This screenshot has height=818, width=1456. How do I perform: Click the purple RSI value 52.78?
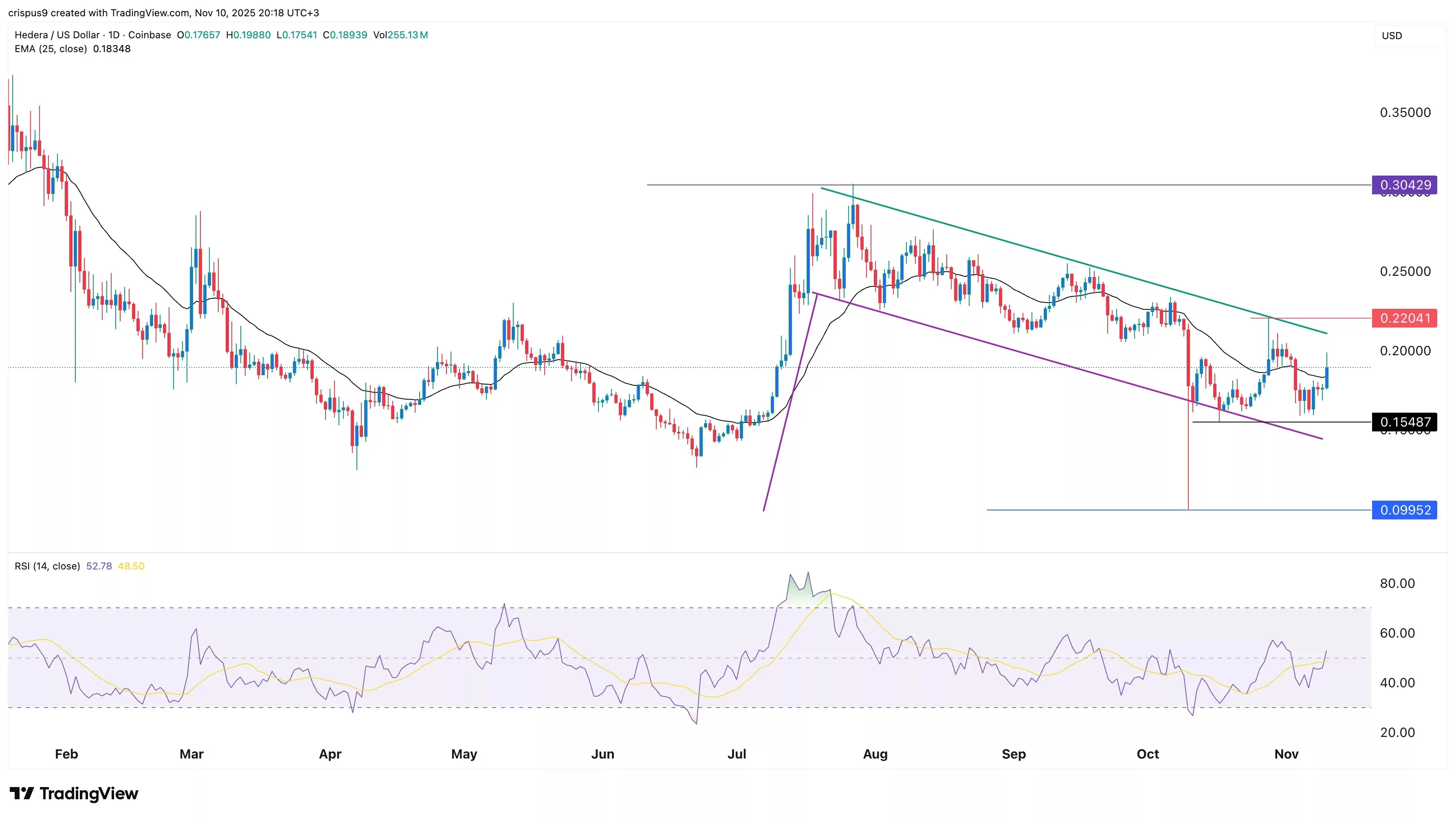pyautogui.click(x=99, y=566)
